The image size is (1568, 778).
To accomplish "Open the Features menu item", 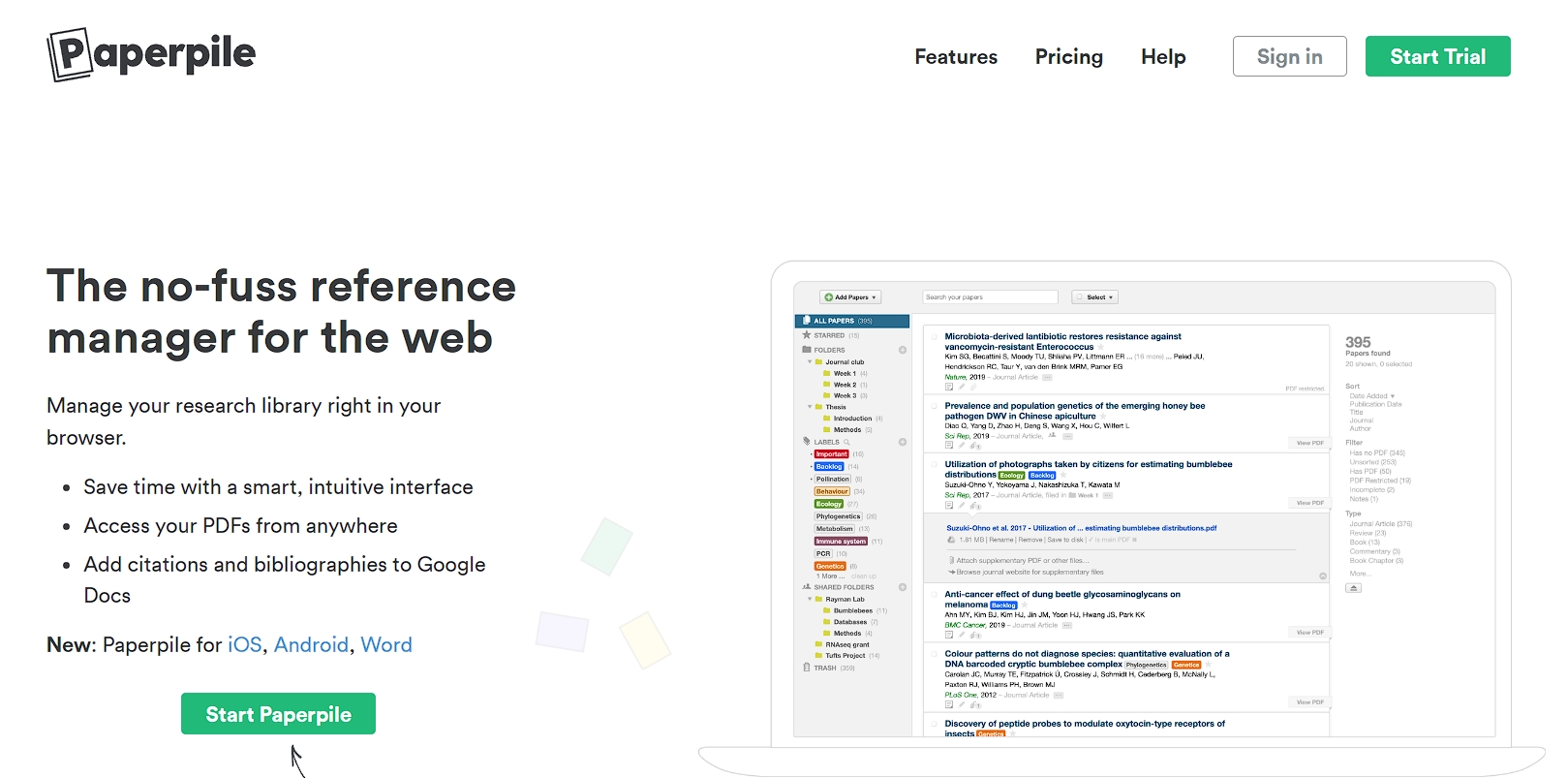I will 956,57.
